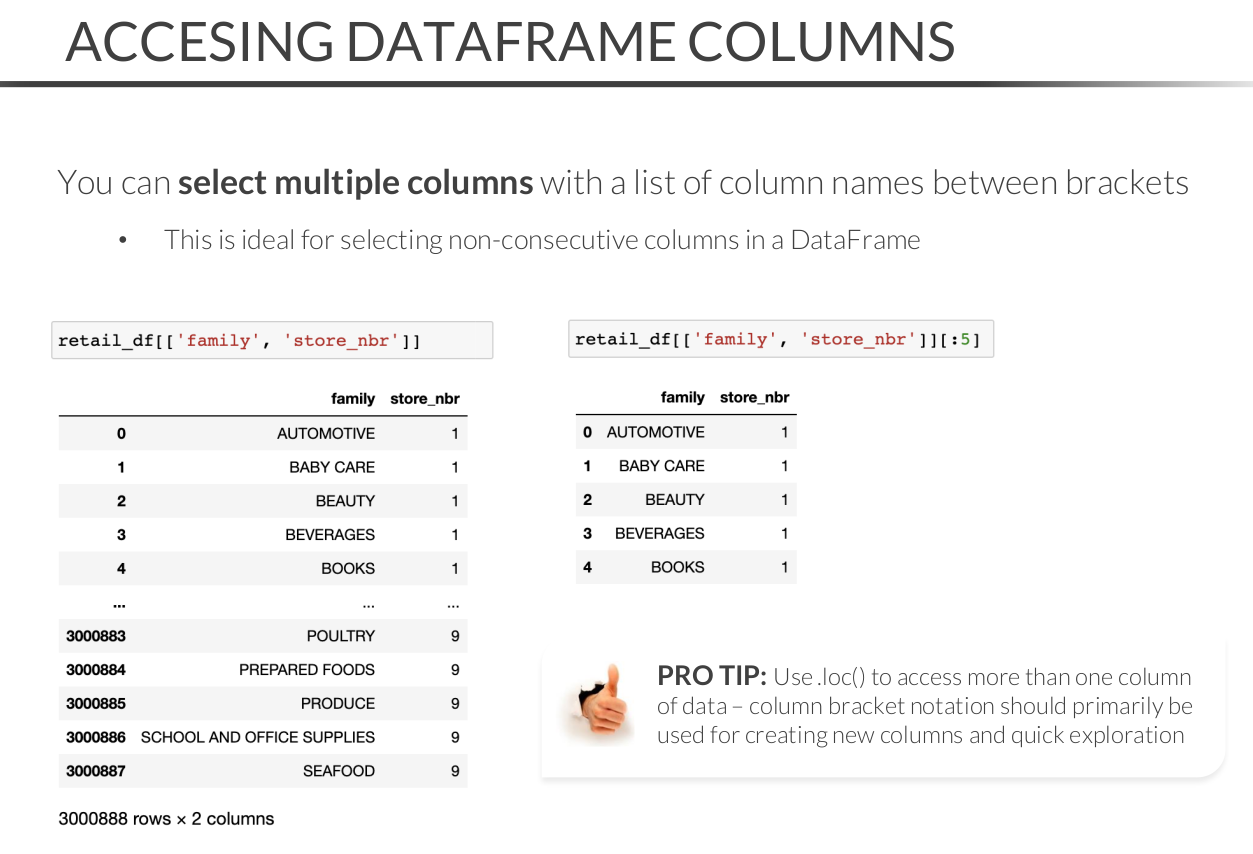Click the code cell ending with [:5]
This screenshot has height=854, width=1253.
point(779,339)
